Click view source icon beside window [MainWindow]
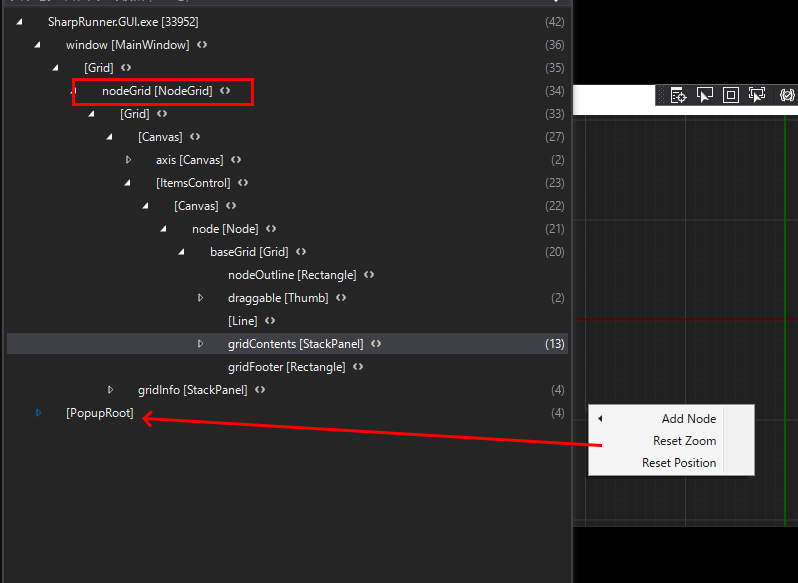This screenshot has height=583, width=798. tap(202, 45)
